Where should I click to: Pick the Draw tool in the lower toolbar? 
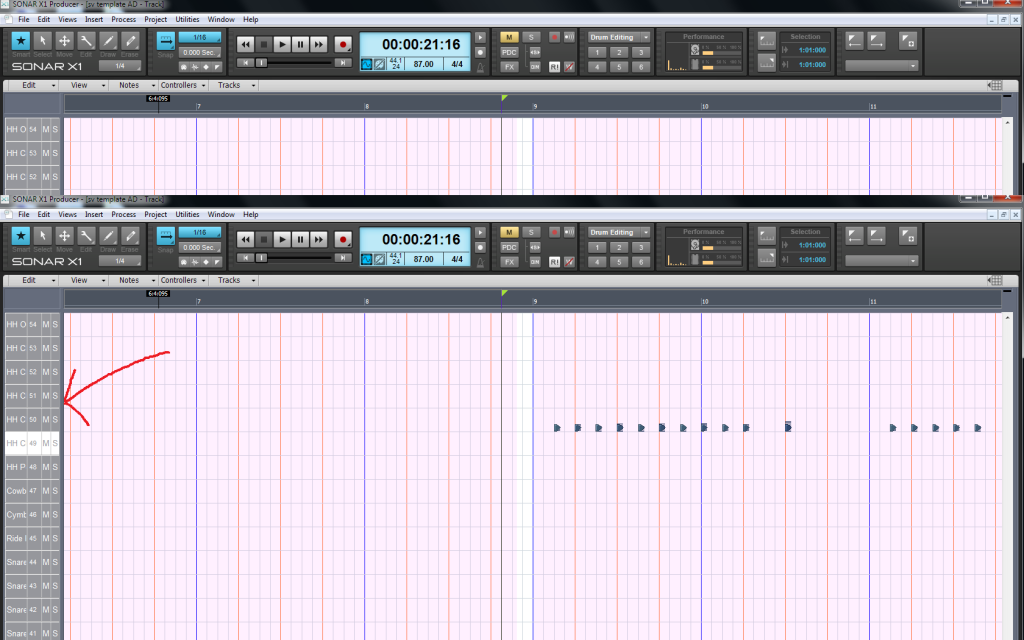108,237
